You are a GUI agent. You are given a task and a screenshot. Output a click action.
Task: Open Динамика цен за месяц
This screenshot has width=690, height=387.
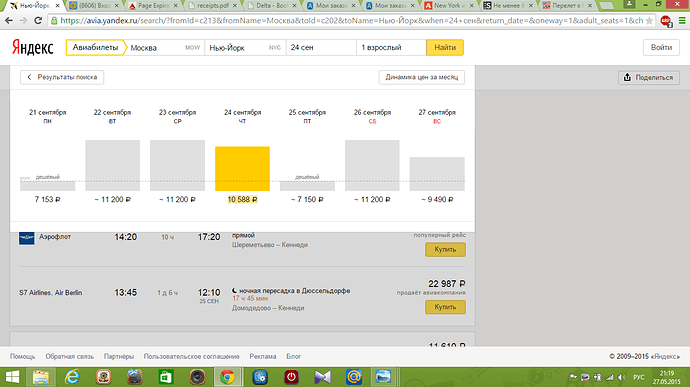click(422, 77)
